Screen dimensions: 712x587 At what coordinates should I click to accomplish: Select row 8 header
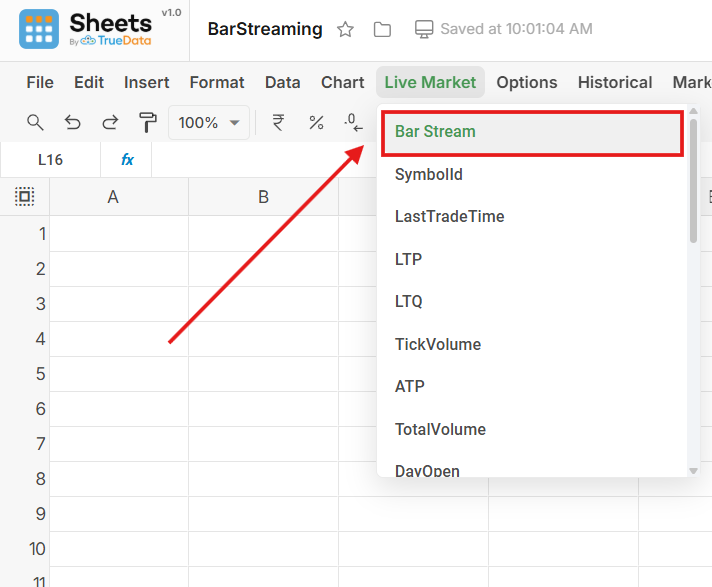25,478
